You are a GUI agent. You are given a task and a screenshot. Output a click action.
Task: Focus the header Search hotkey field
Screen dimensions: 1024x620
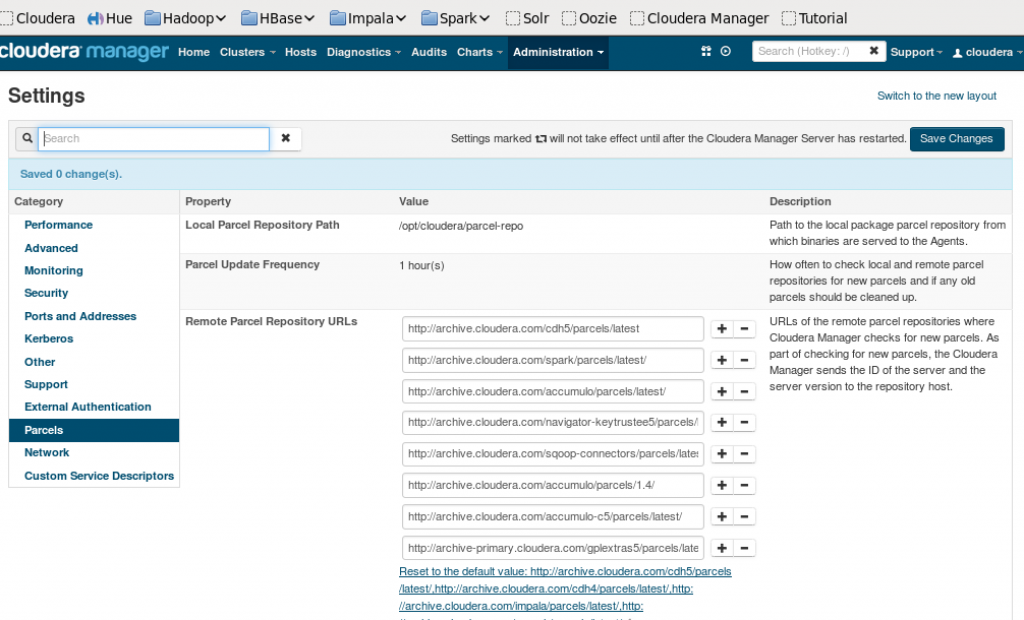point(809,51)
